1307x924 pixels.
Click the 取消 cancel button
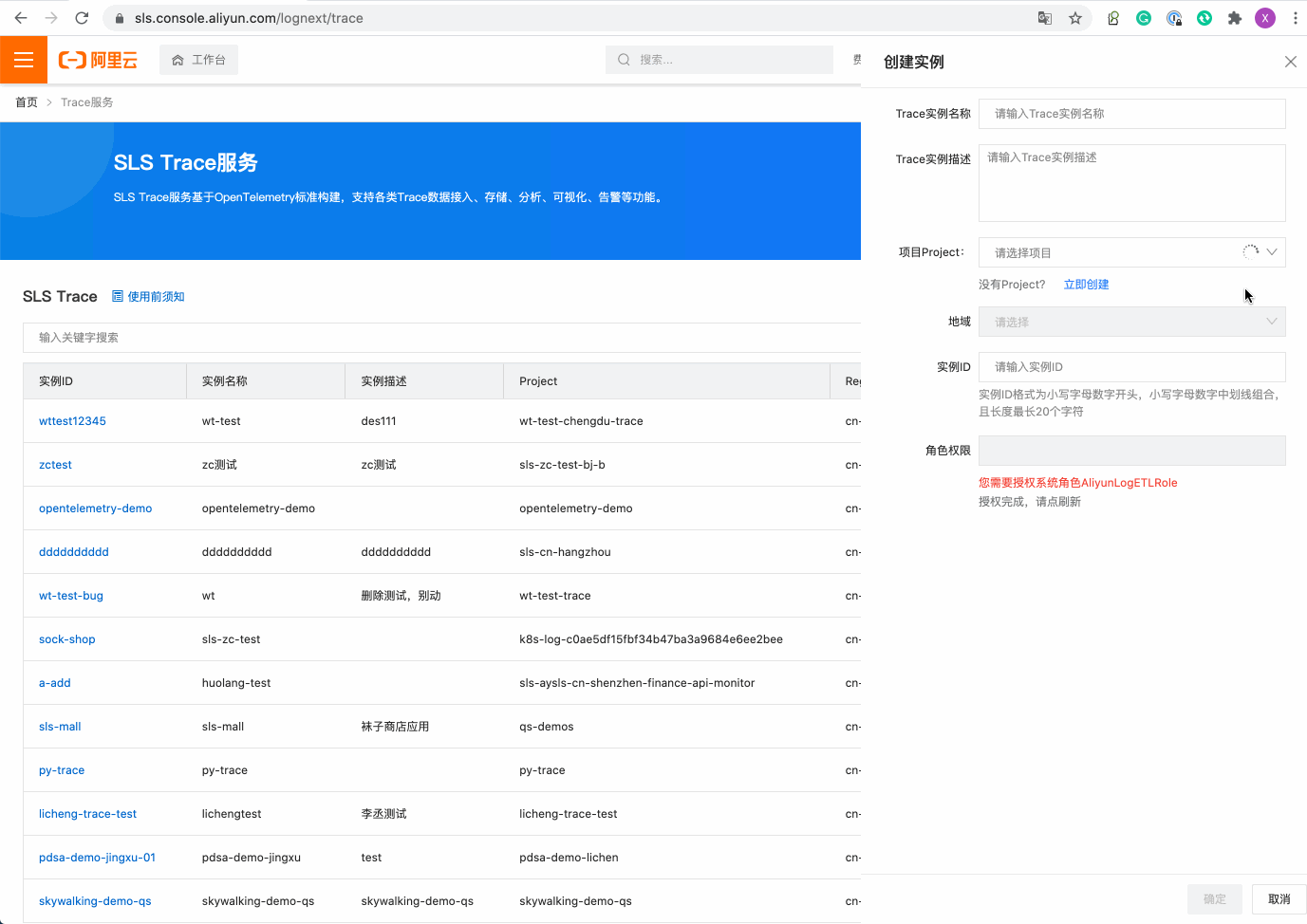pyautogui.click(x=1279, y=899)
